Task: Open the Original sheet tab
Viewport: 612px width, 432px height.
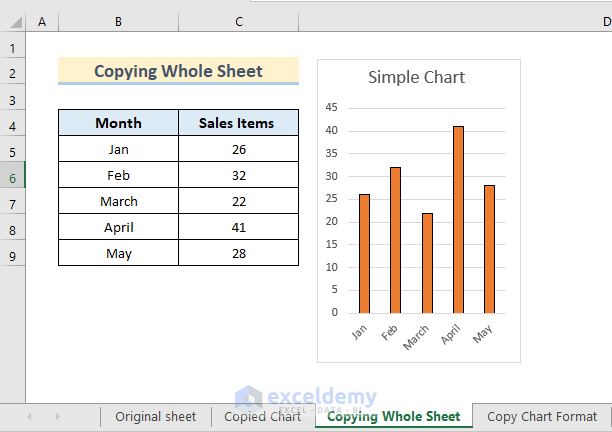Action: click(155, 416)
